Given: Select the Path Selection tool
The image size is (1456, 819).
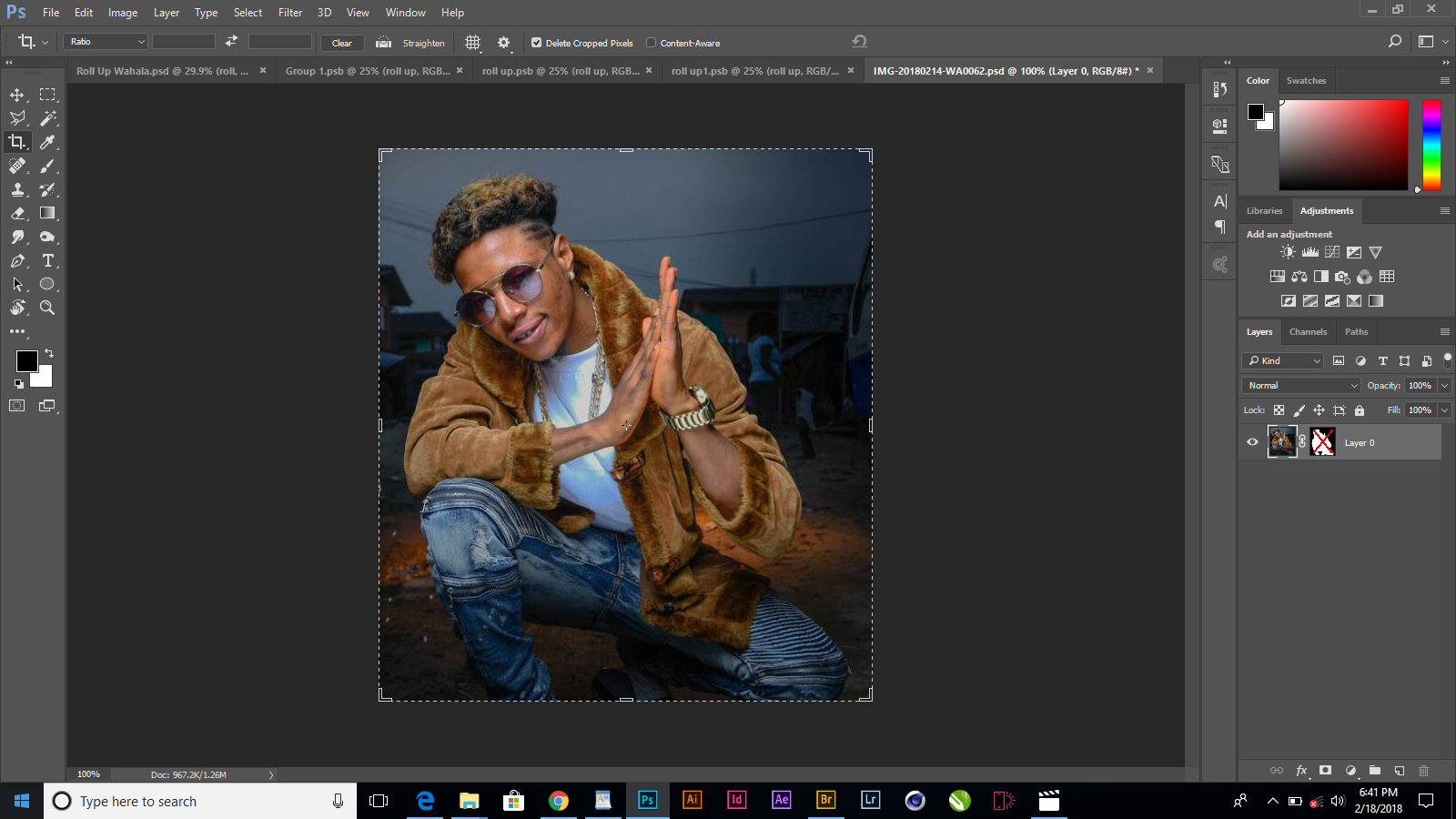Looking at the screenshot, I should pos(17,284).
